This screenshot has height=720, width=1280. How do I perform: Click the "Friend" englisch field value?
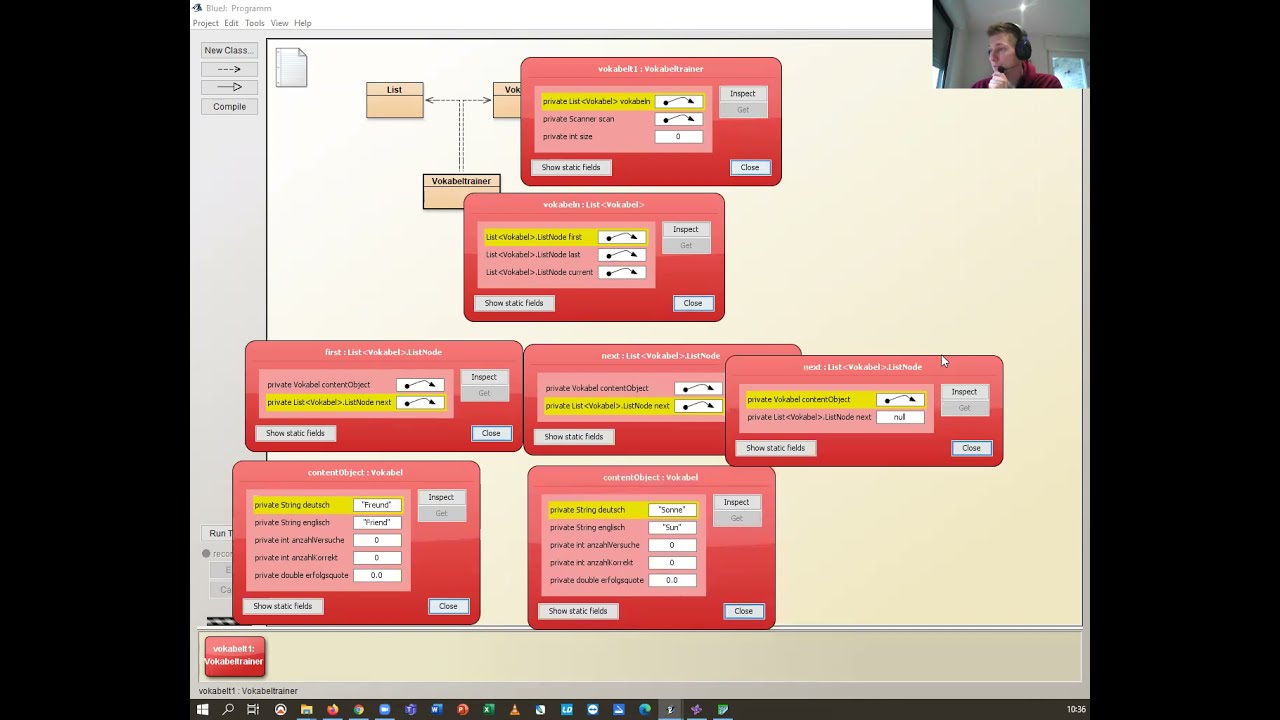[x=377, y=523]
